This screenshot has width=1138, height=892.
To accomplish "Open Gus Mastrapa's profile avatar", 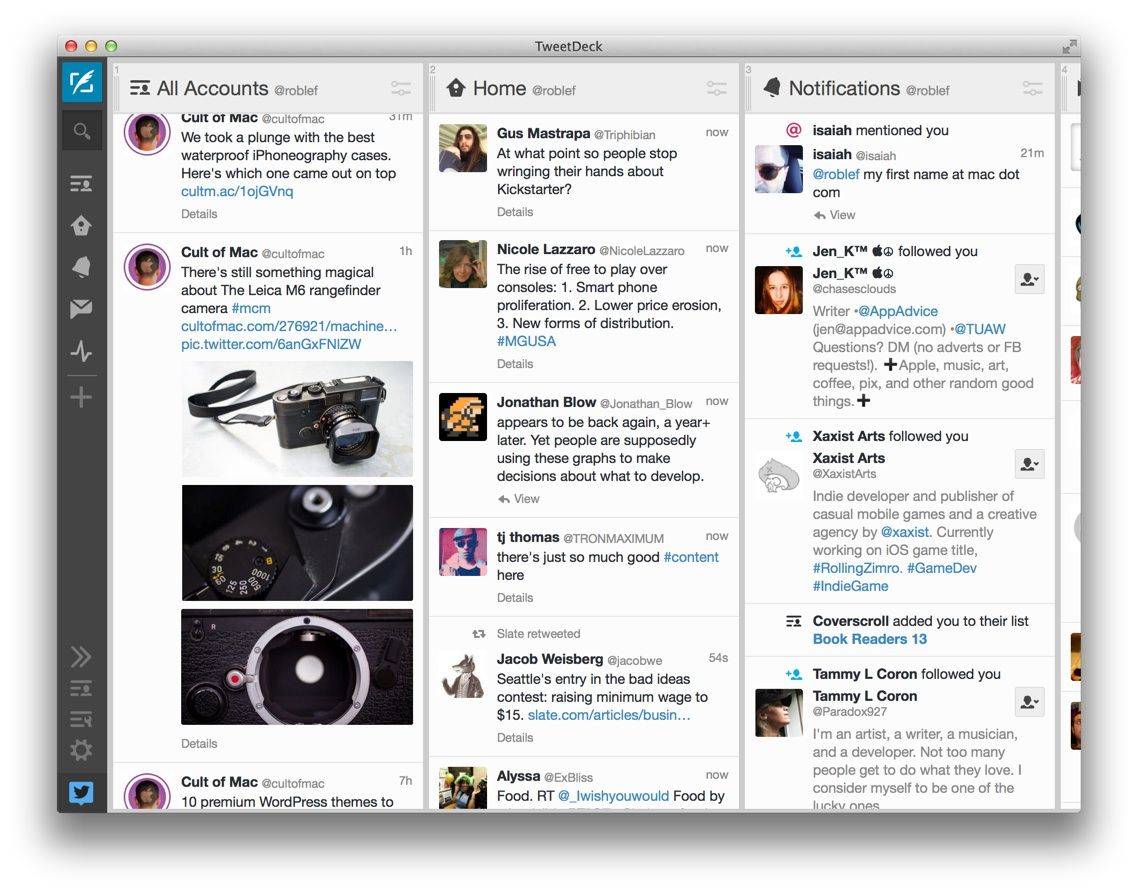I will pyautogui.click(x=463, y=148).
